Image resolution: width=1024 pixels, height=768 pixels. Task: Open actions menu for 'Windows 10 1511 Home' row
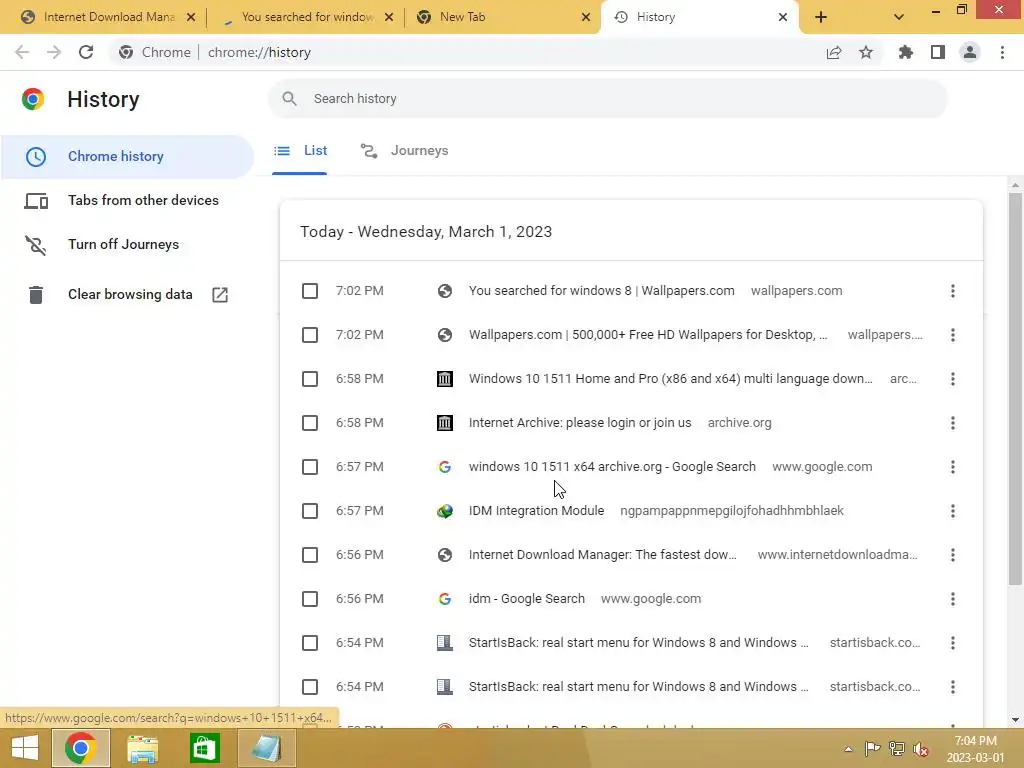pos(953,379)
